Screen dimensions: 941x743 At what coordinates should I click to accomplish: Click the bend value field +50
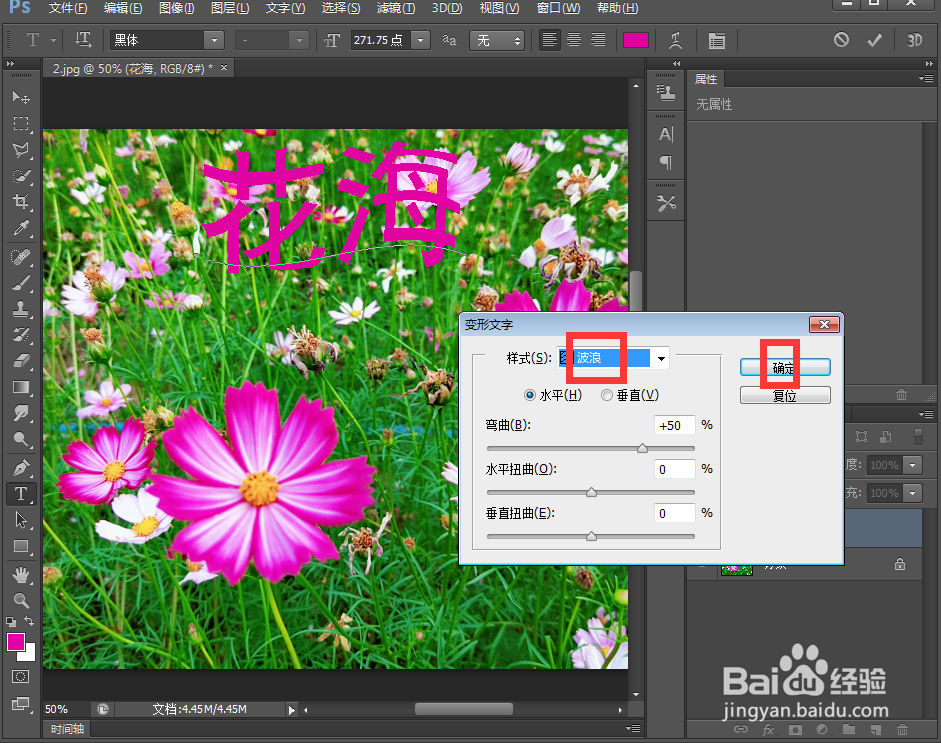coord(675,425)
